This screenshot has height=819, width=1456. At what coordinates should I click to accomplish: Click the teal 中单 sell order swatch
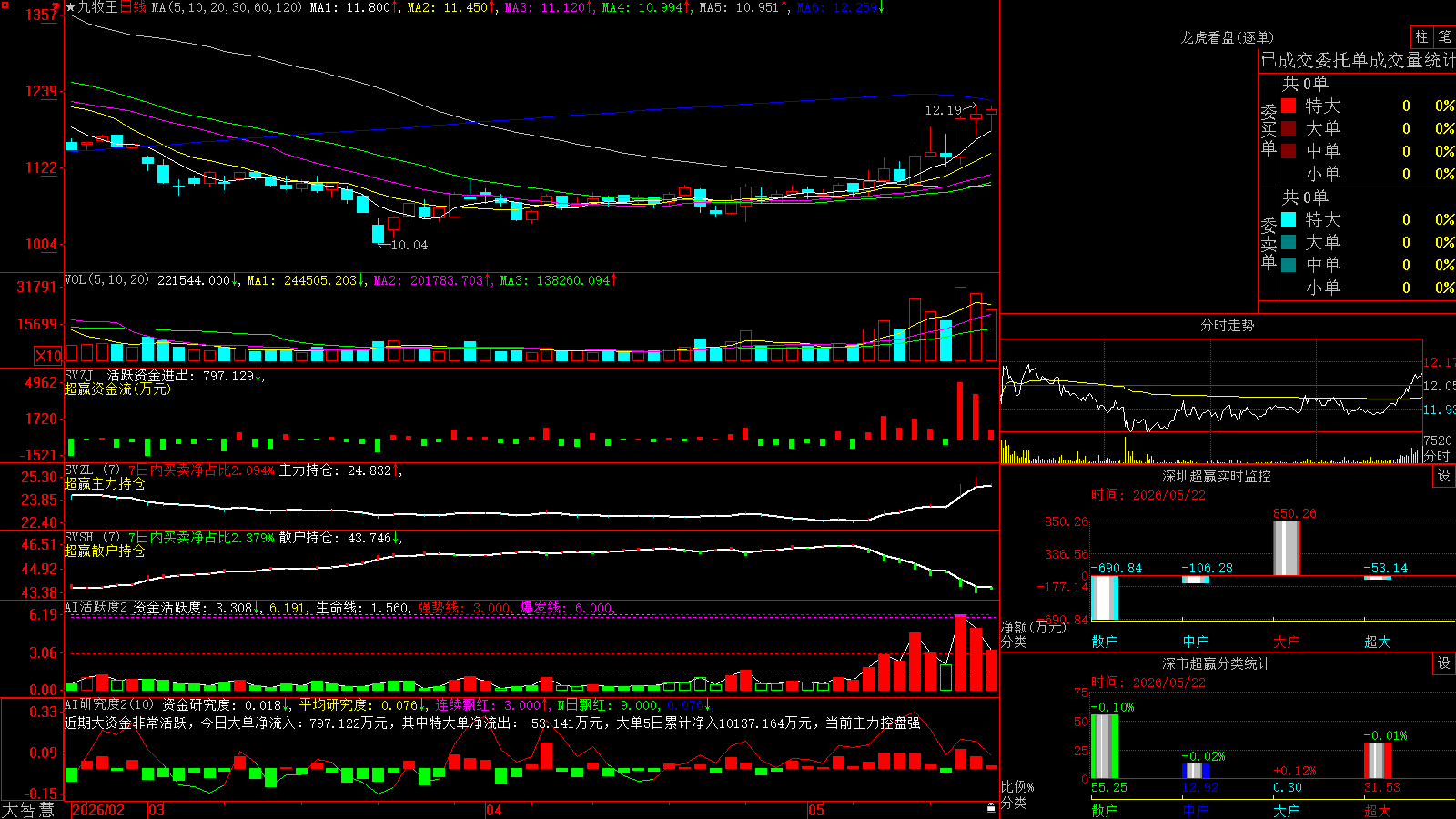point(1289,265)
